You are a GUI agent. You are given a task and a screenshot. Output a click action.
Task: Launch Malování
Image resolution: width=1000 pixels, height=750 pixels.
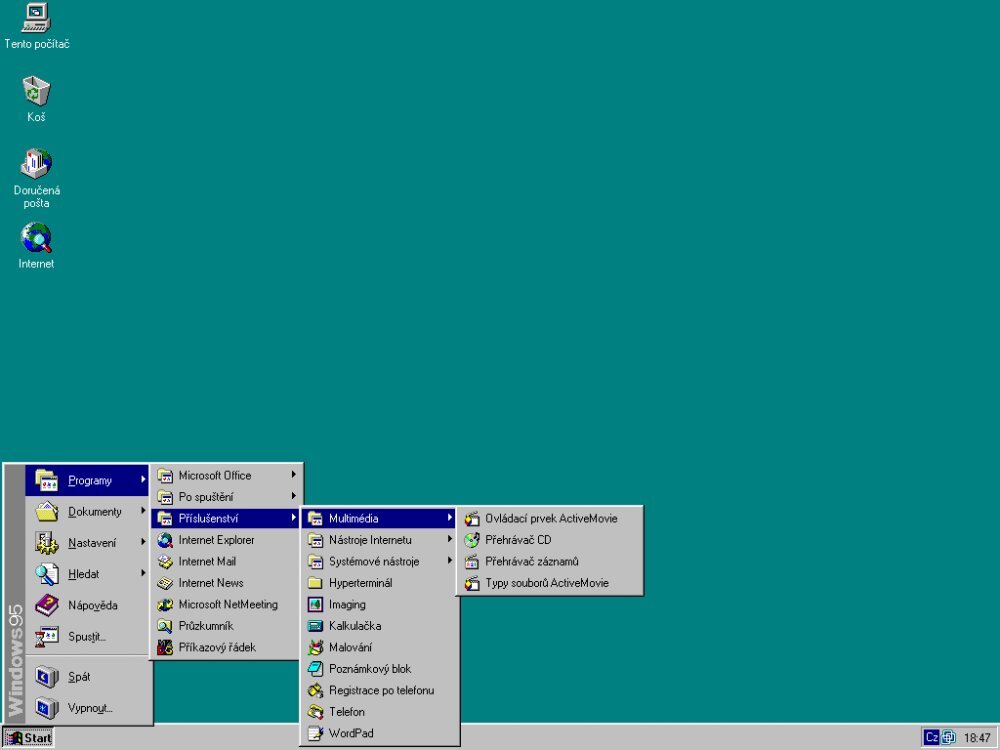[x=379, y=647]
